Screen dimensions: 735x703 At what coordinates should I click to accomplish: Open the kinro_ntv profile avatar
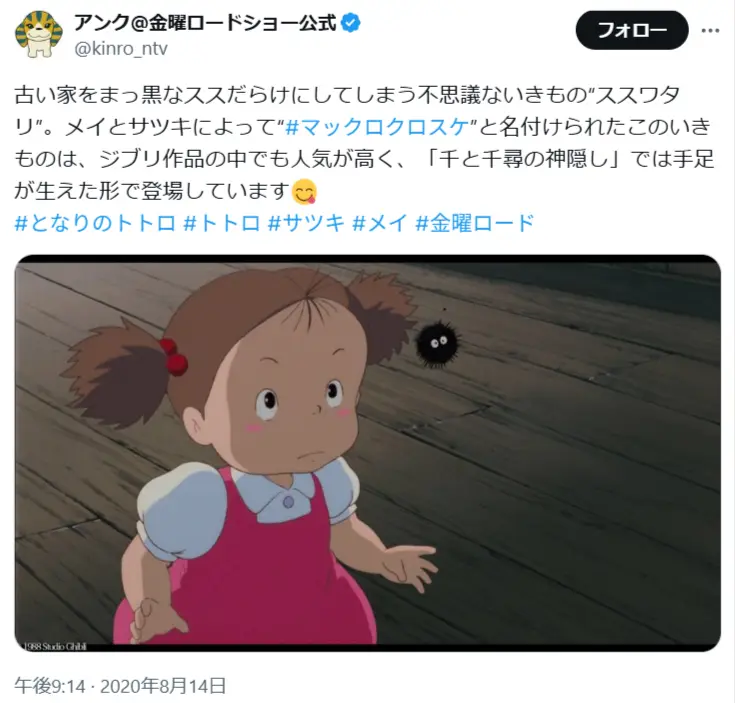[x=39, y=35]
